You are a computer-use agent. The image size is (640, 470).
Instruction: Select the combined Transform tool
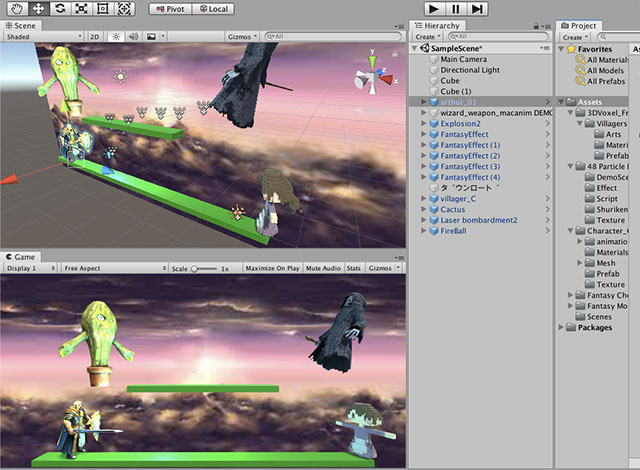click(x=124, y=9)
